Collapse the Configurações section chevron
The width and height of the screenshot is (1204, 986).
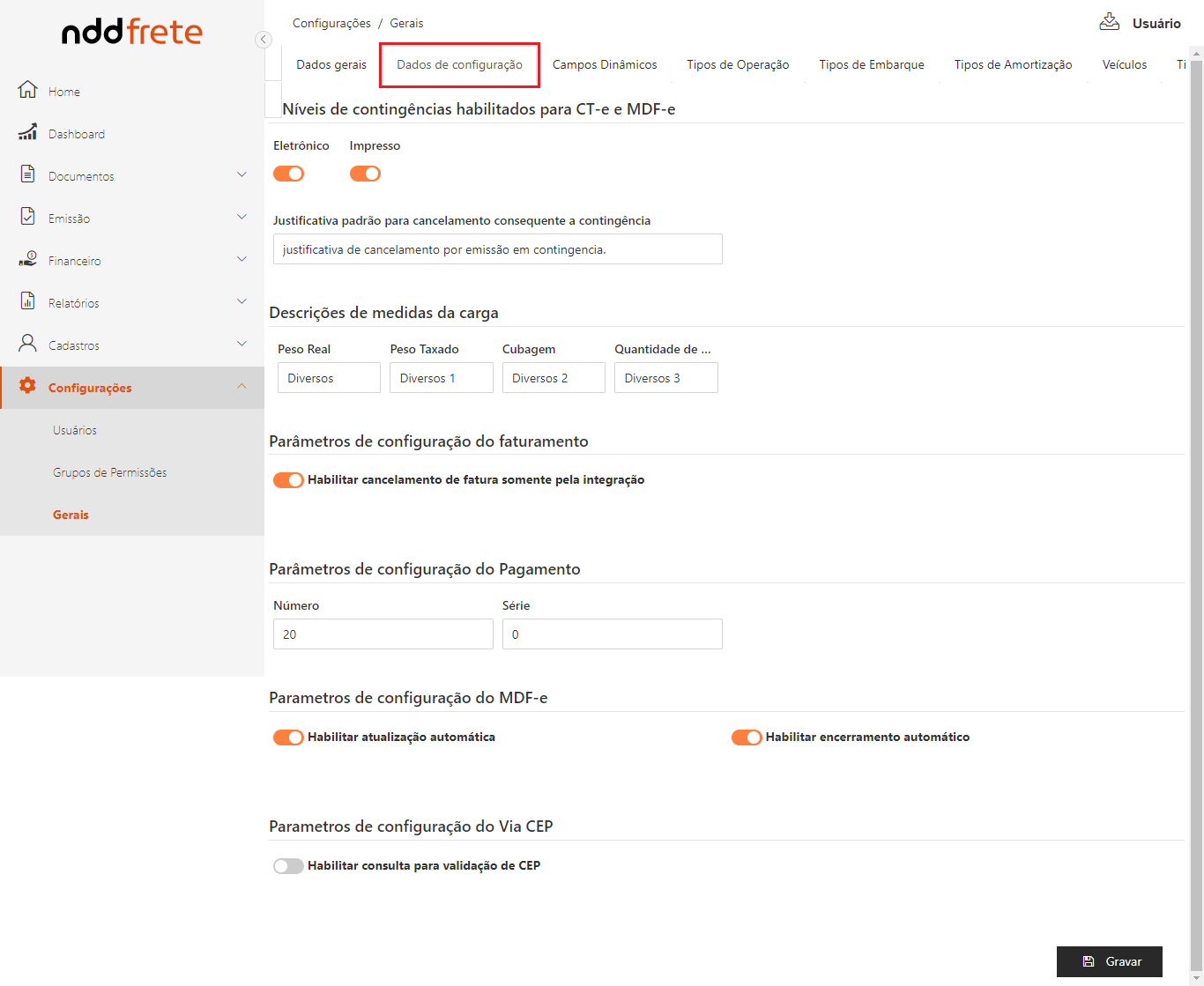(x=242, y=387)
